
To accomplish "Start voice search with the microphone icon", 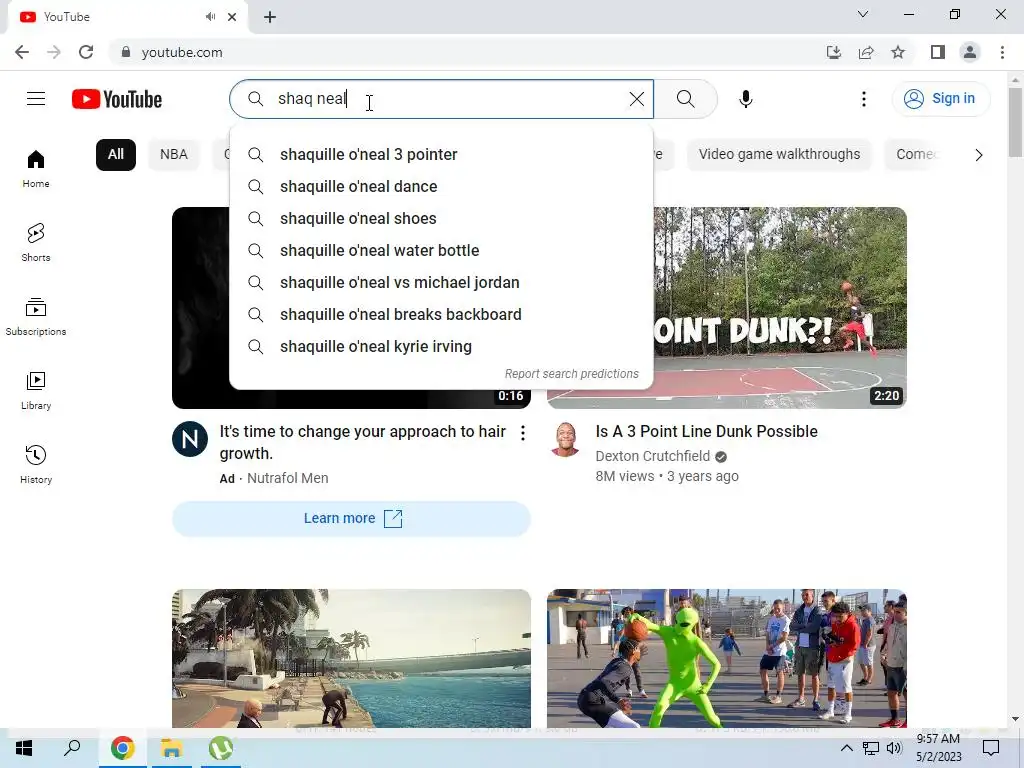I will 745,99.
